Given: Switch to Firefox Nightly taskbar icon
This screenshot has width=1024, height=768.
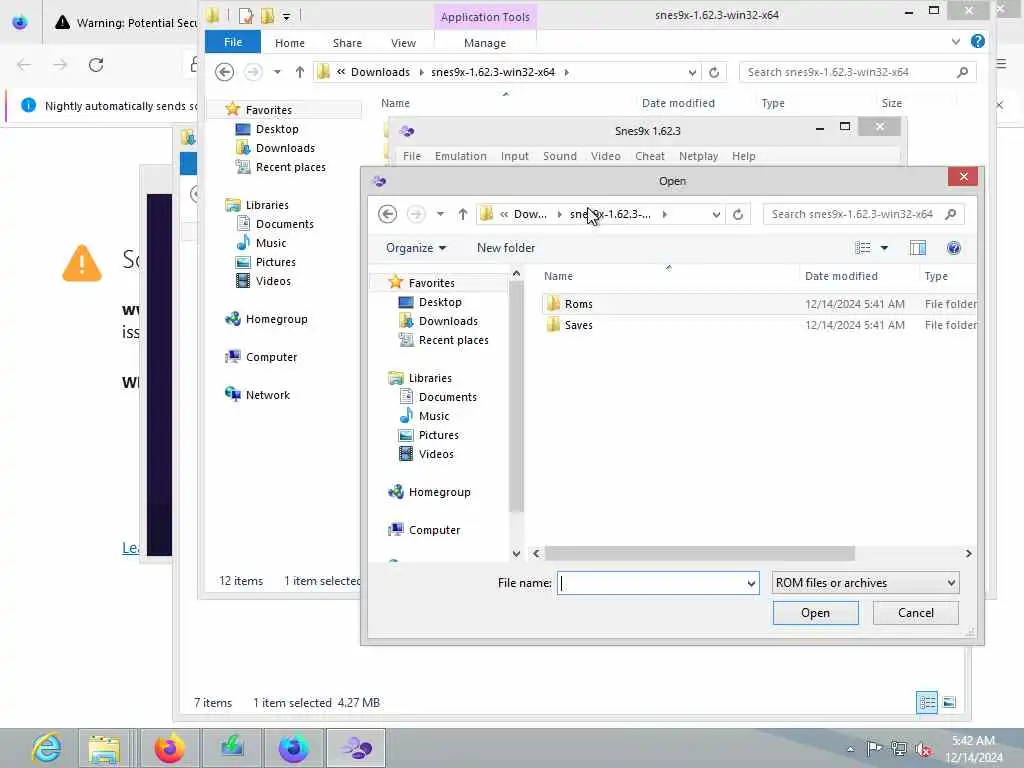Looking at the screenshot, I should pos(294,748).
